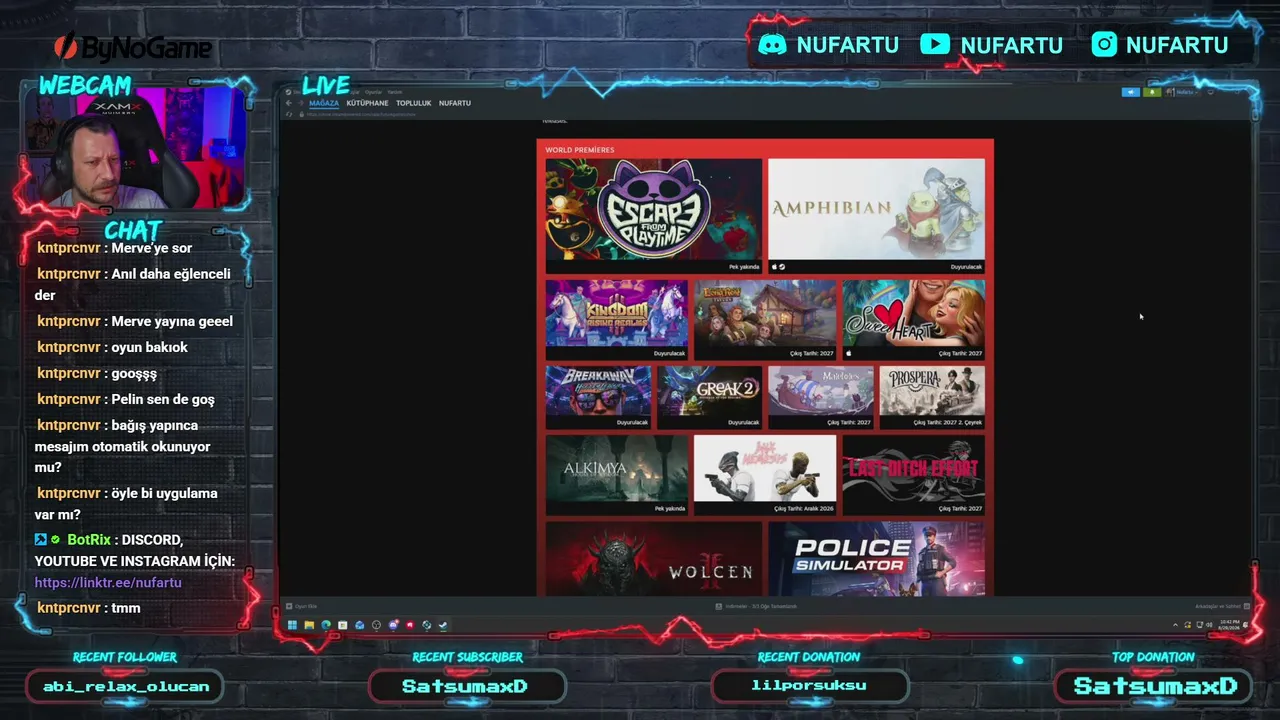Launch Microsoft Edge from the taskbar

tap(326, 625)
